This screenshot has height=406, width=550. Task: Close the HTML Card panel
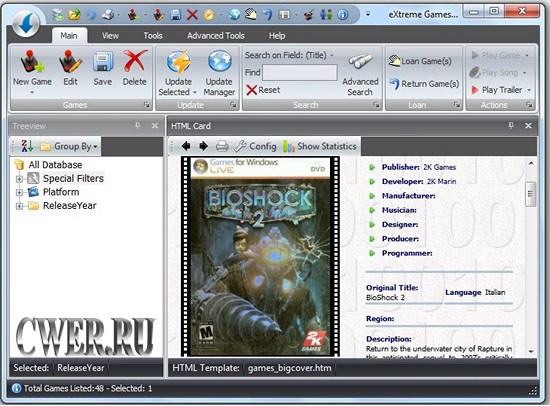tap(528, 126)
